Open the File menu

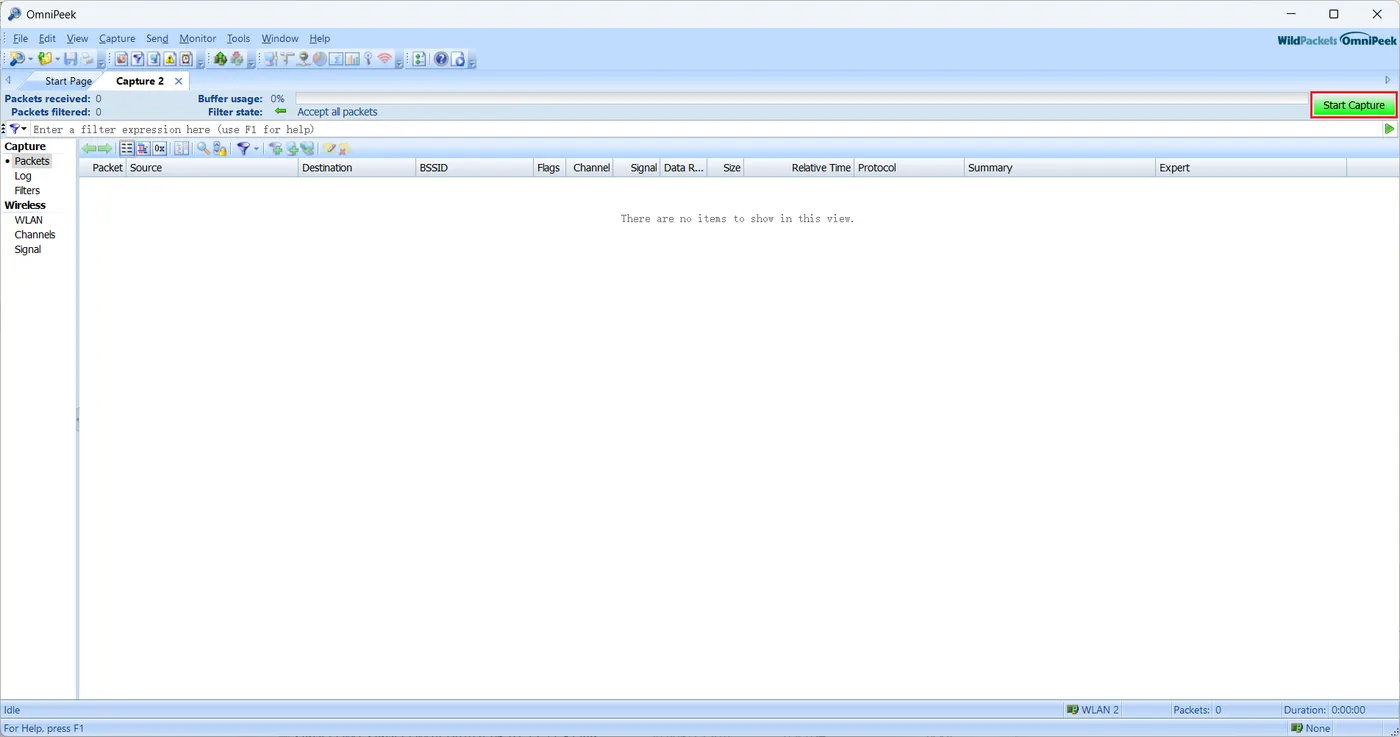(x=20, y=39)
